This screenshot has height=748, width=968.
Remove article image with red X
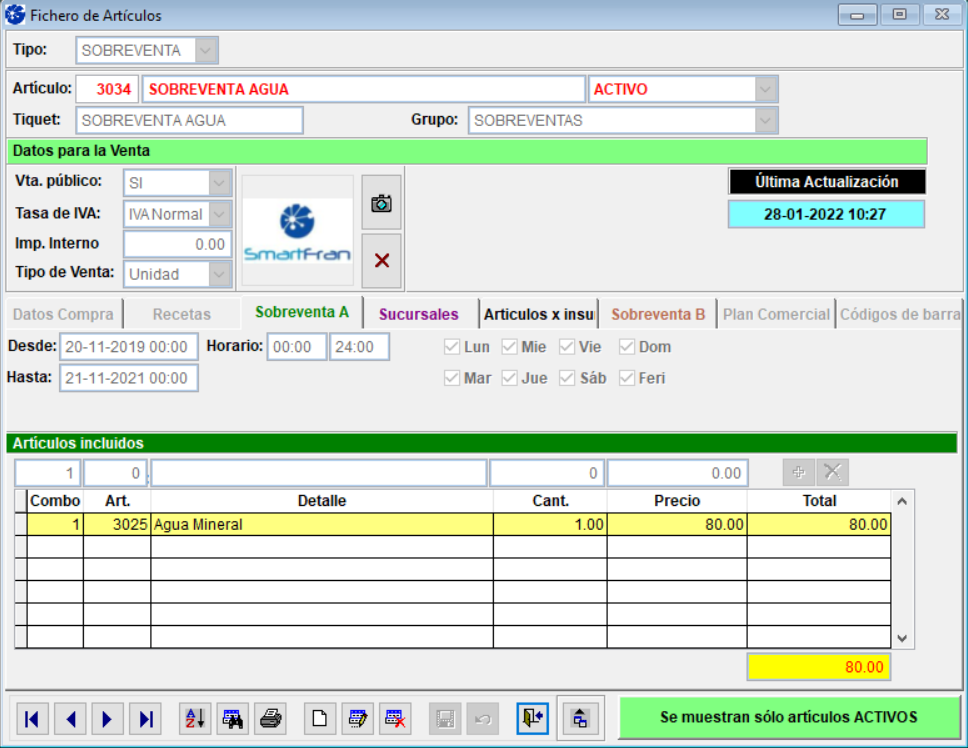pyautogui.click(x=381, y=260)
